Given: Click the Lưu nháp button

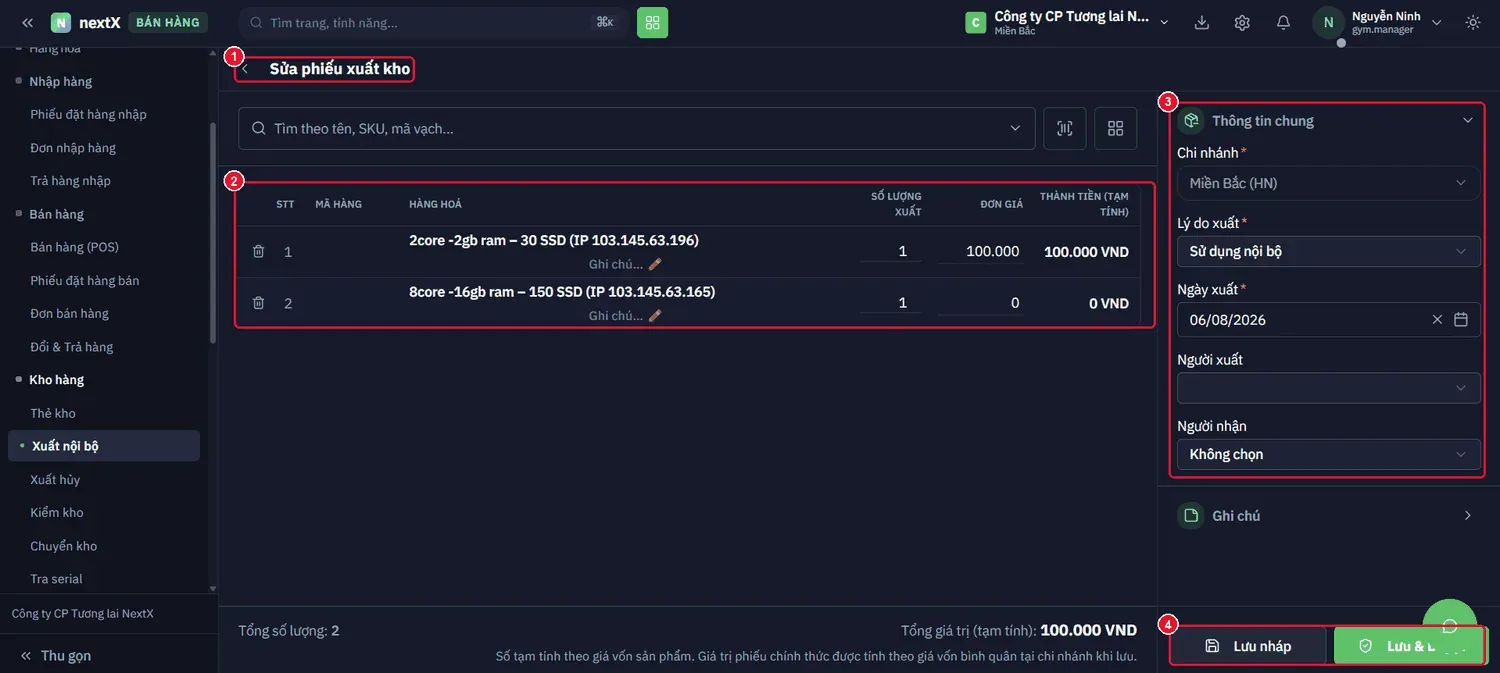Looking at the screenshot, I should 1248,646.
